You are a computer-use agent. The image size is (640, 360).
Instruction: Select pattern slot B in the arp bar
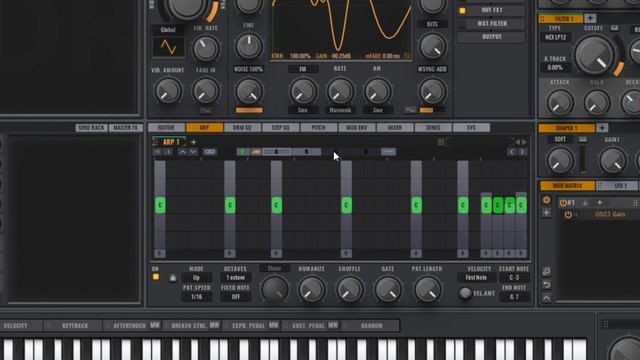(x=307, y=152)
